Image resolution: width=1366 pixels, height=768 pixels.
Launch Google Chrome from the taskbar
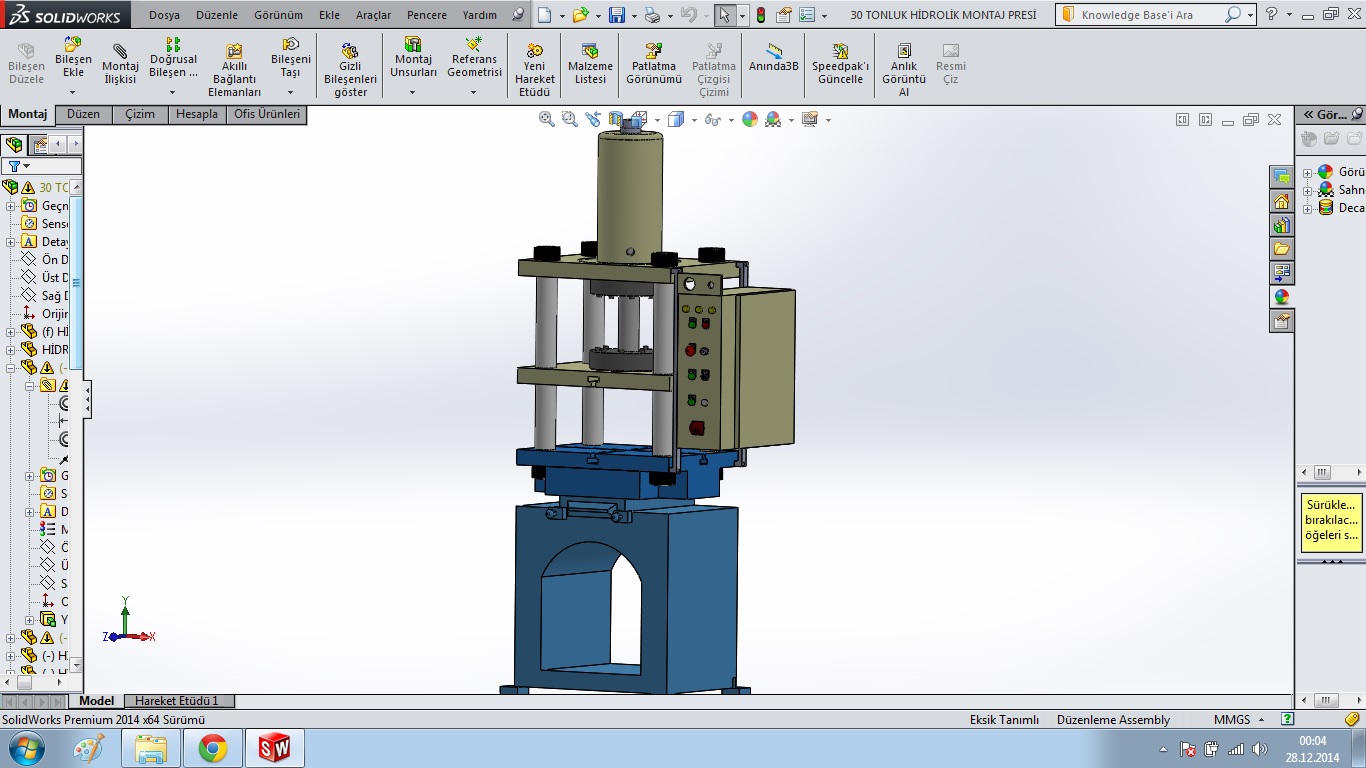pos(212,748)
